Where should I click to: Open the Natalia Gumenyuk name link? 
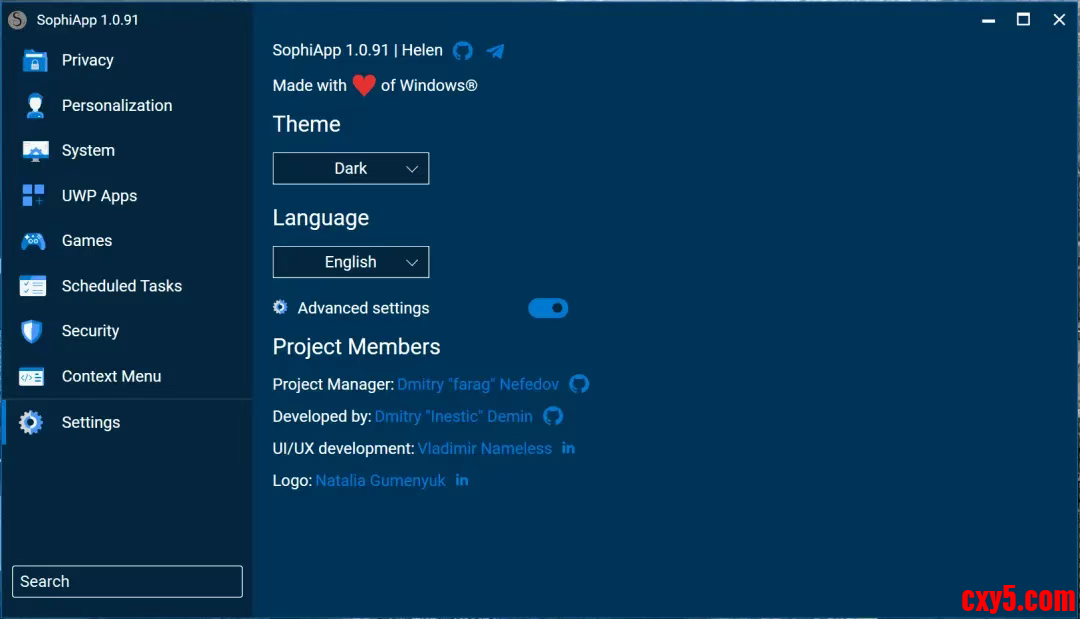[x=380, y=481]
